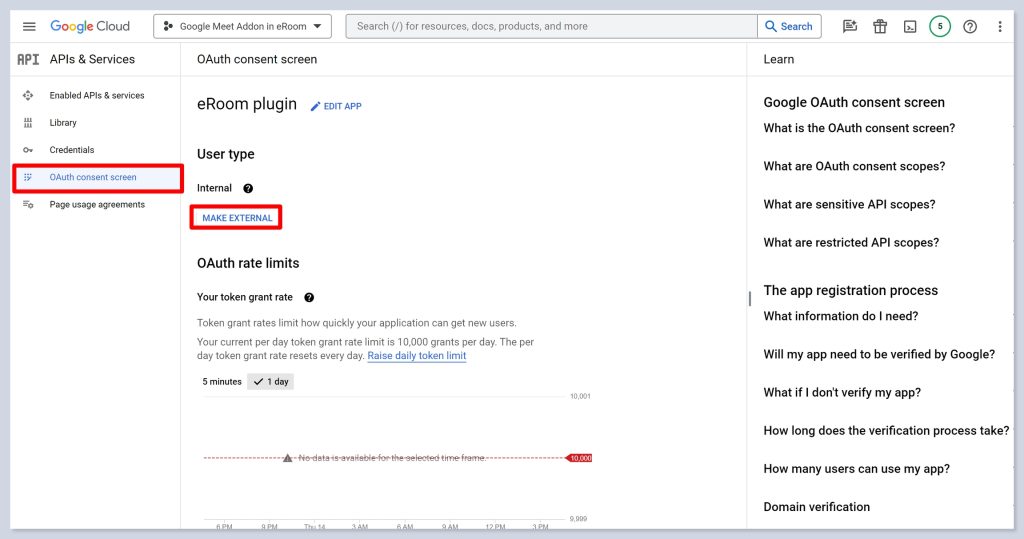
Task: Click the search resources input field
Action: tap(550, 27)
